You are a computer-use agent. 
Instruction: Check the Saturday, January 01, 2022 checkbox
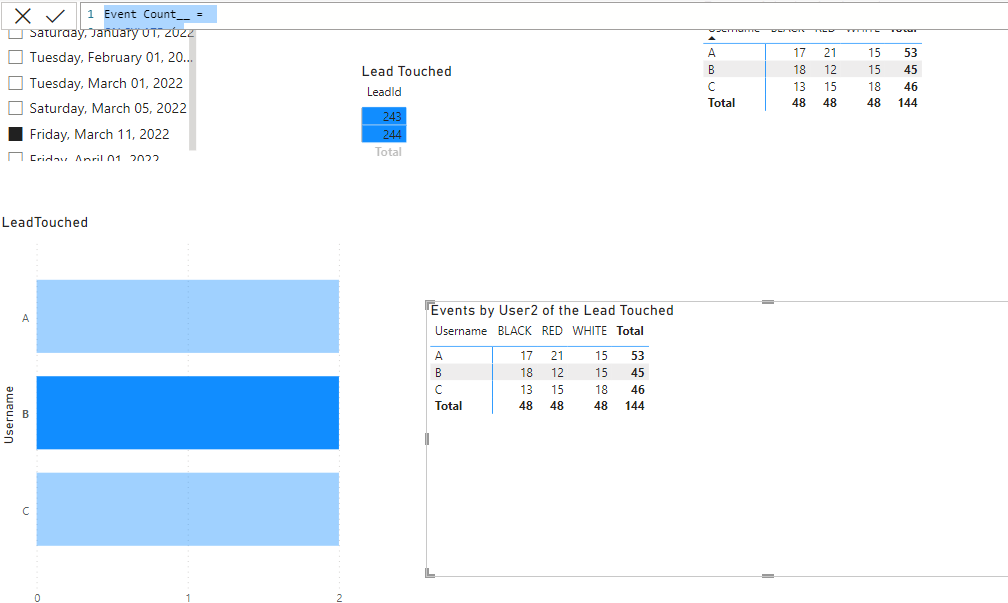click(x=15, y=33)
